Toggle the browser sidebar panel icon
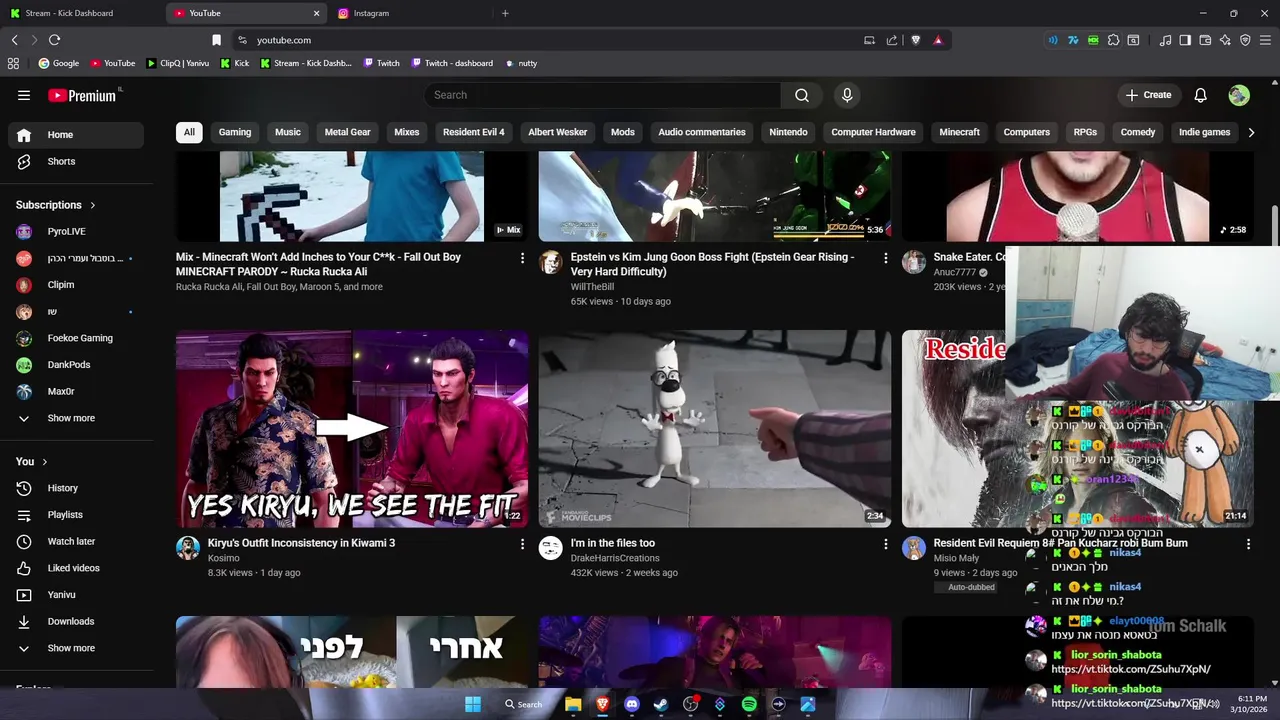This screenshot has height=720, width=1280. tap(1185, 40)
